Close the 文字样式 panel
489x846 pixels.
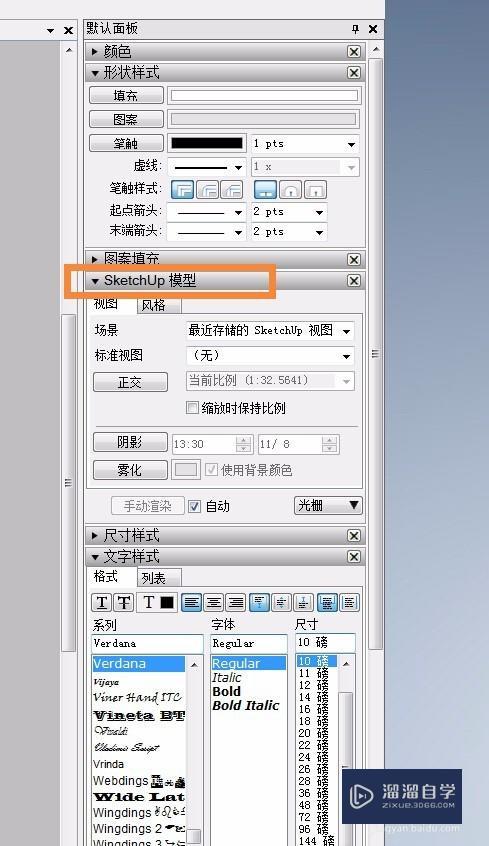pos(354,557)
